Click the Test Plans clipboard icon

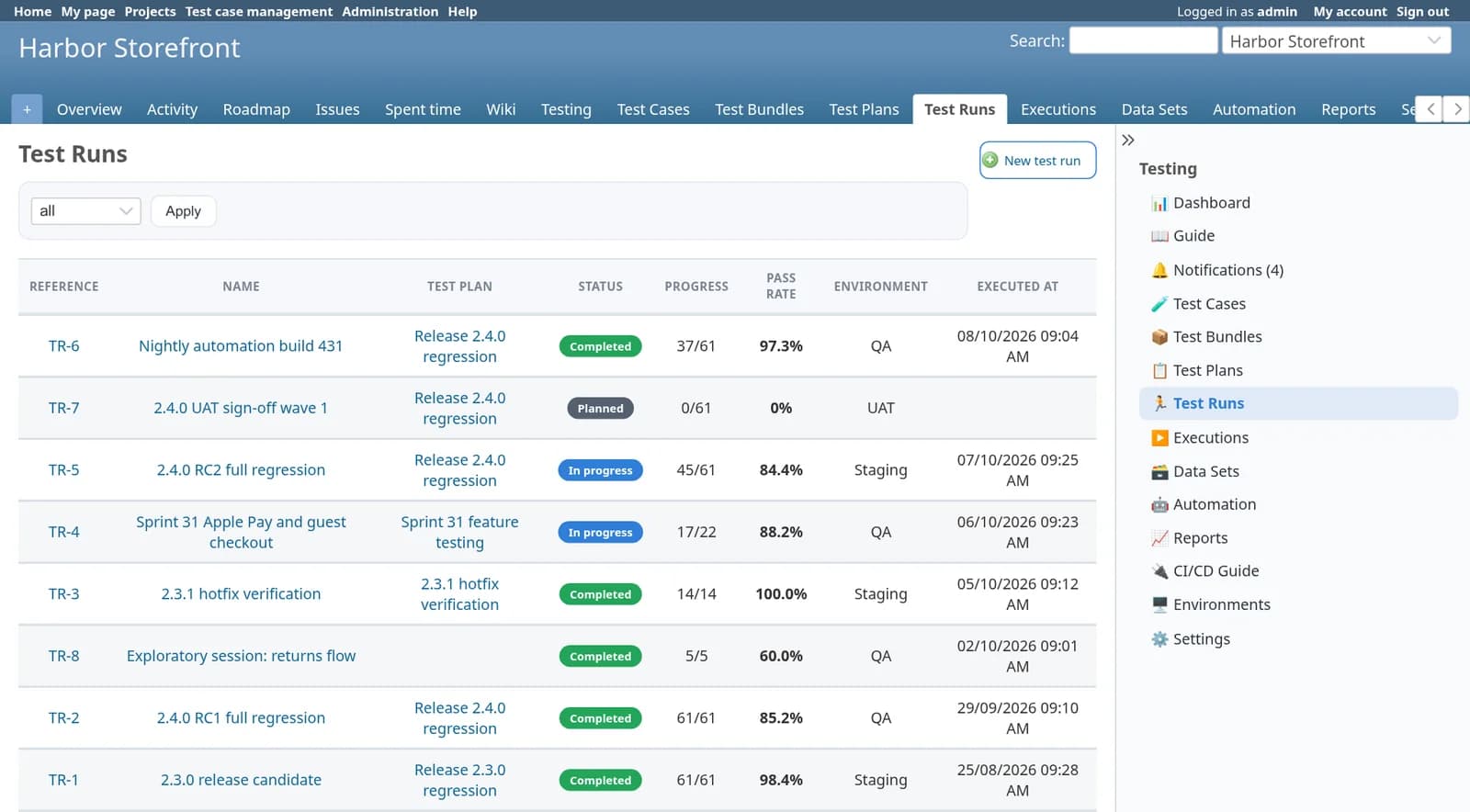point(1159,371)
